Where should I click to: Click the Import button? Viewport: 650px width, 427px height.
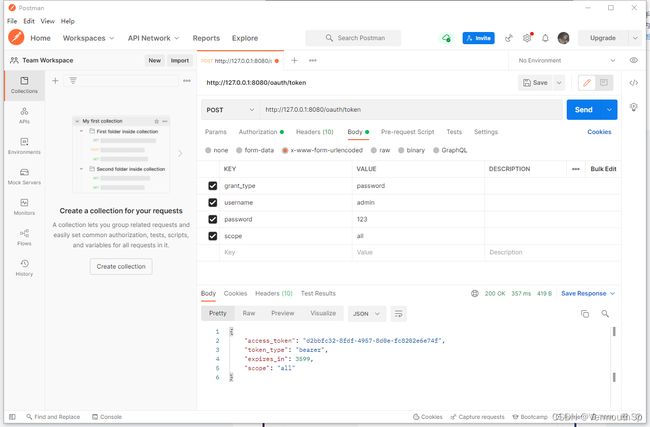point(179,61)
